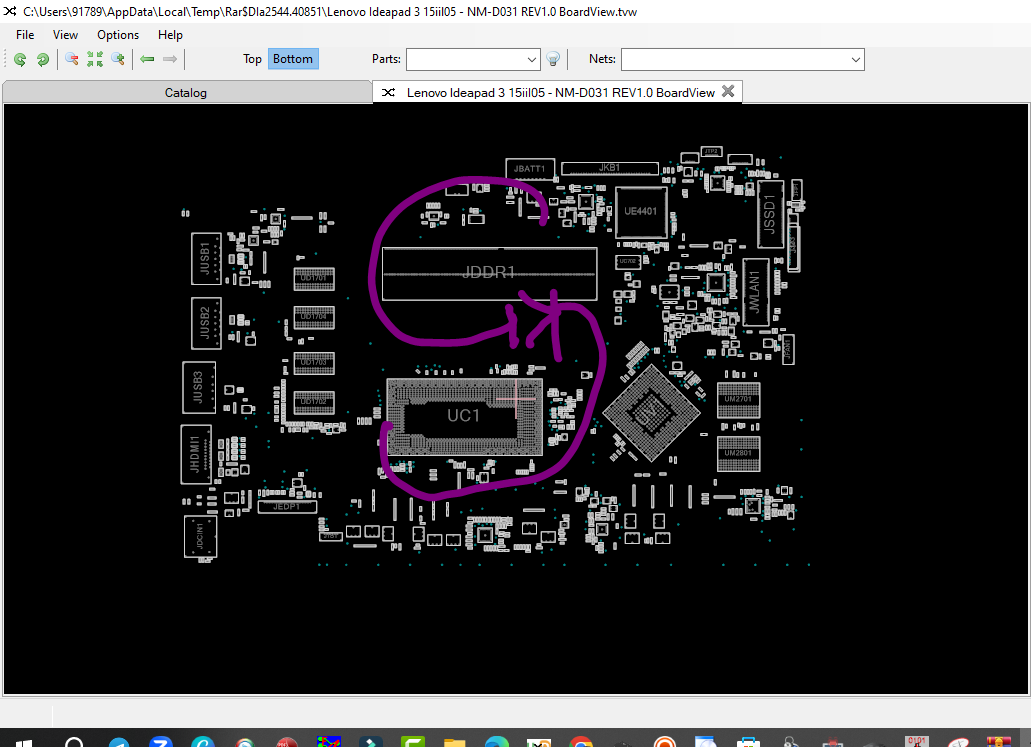1031x747 pixels.
Task: Select the JDCIN1 power jack
Action: (201, 537)
